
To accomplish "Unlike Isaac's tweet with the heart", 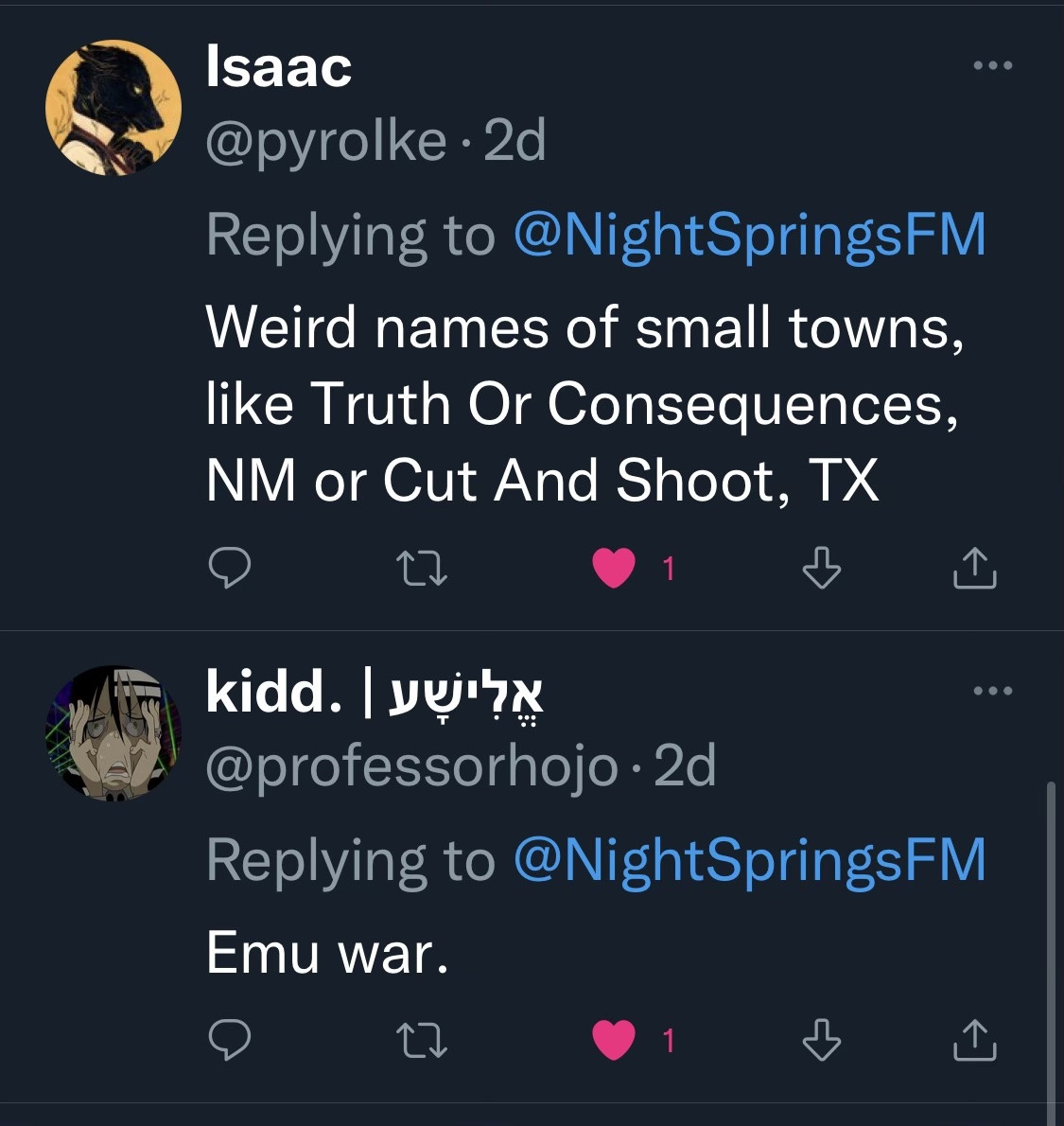I will [614, 569].
